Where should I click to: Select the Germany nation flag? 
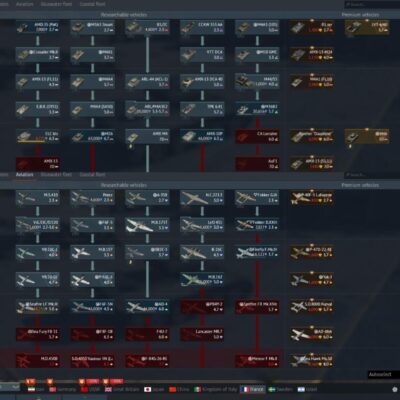[x=53, y=389]
